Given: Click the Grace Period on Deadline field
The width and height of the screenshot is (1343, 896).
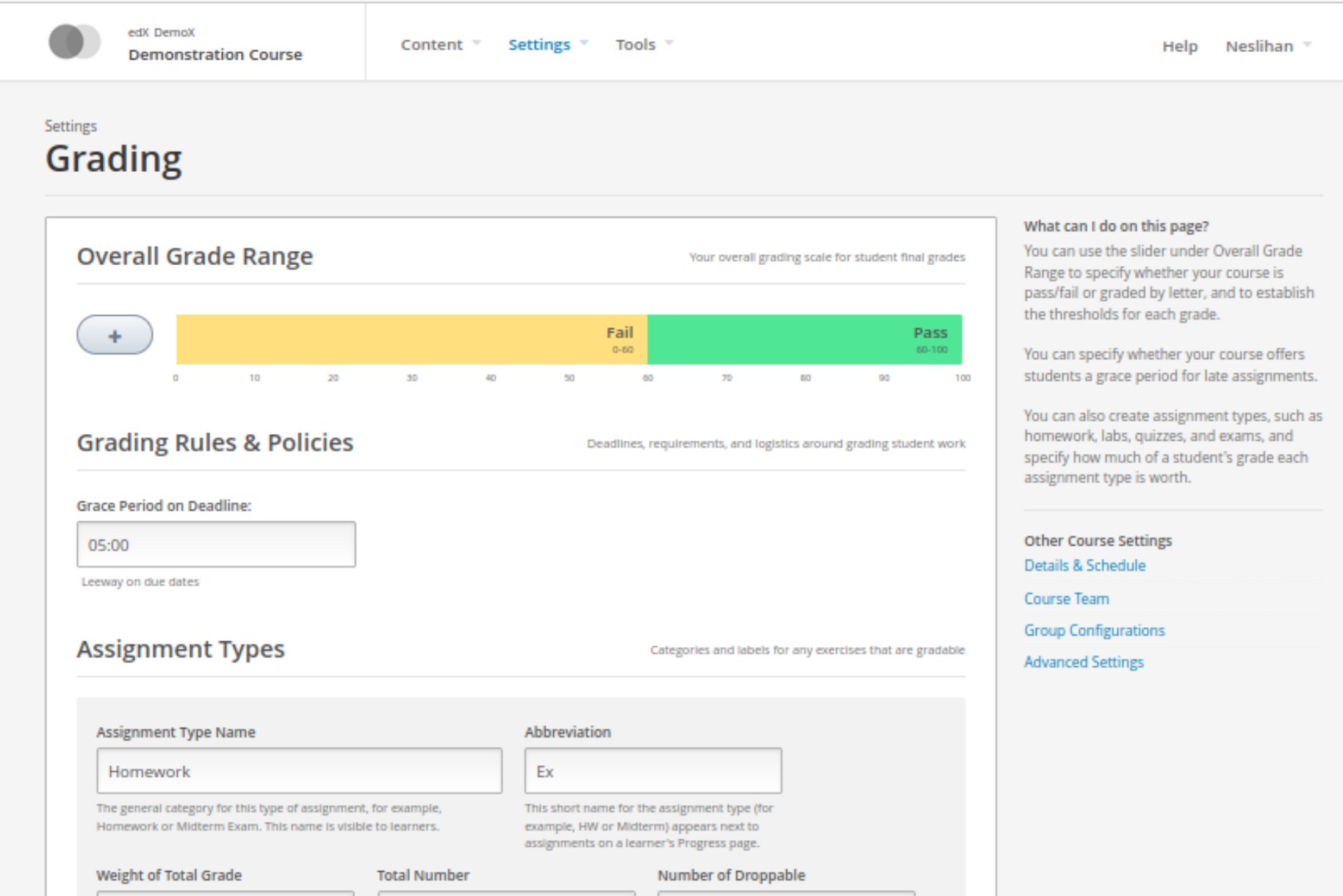Looking at the screenshot, I should pyautogui.click(x=216, y=544).
